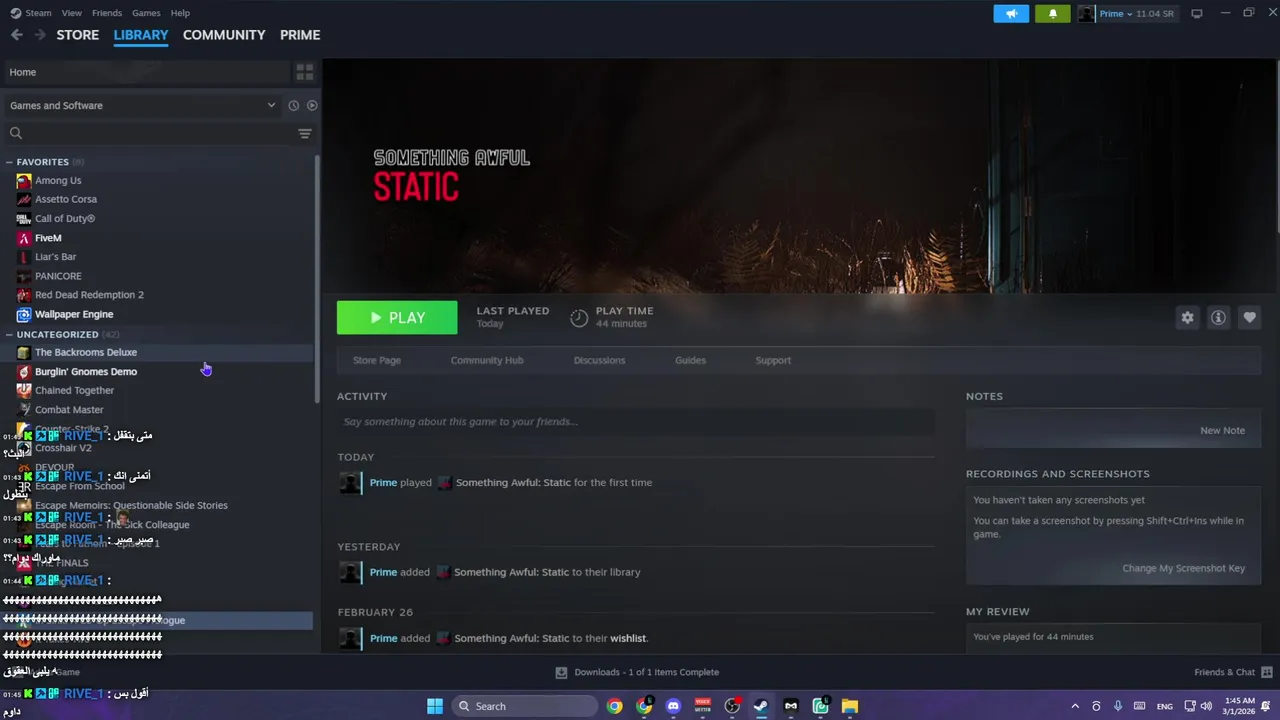Image resolution: width=1280 pixels, height=720 pixels.
Task: Open Discord from the taskbar
Action: pyautogui.click(x=673, y=706)
